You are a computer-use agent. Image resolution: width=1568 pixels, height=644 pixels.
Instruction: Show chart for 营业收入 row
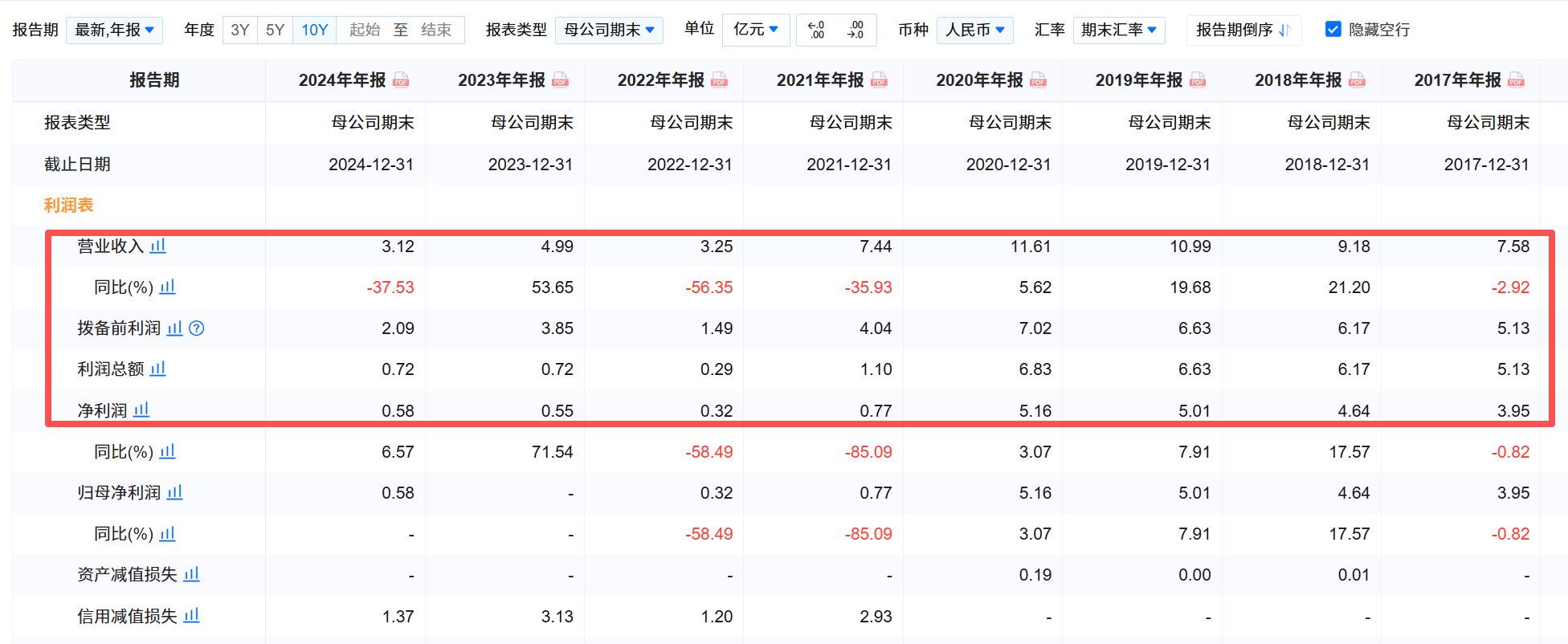click(x=158, y=246)
